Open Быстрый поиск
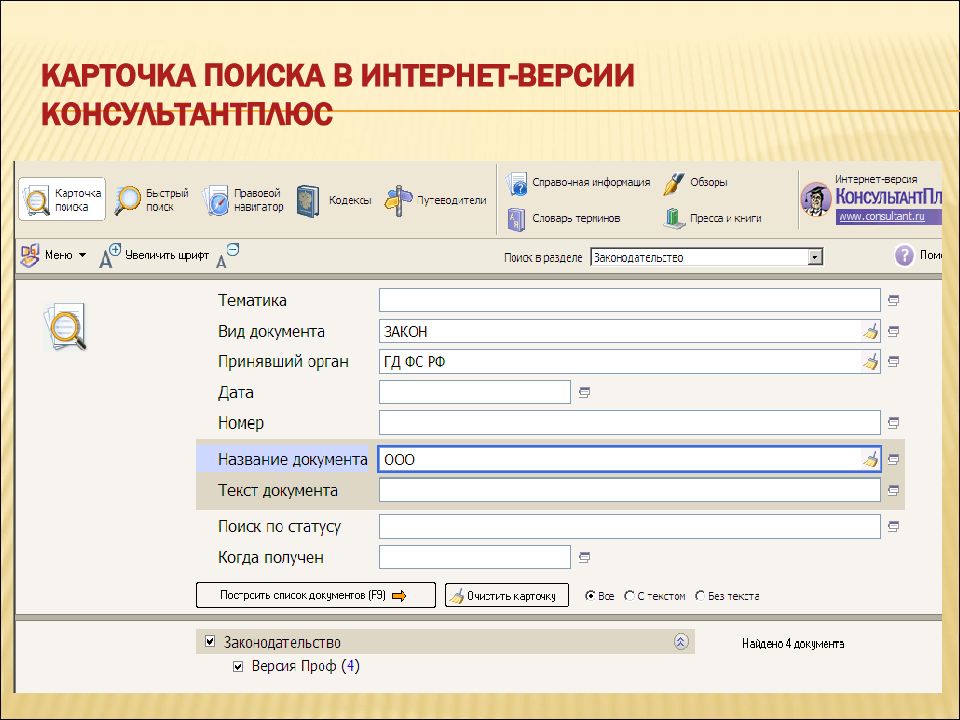Image resolution: width=960 pixels, height=720 pixels. [151, 200]
